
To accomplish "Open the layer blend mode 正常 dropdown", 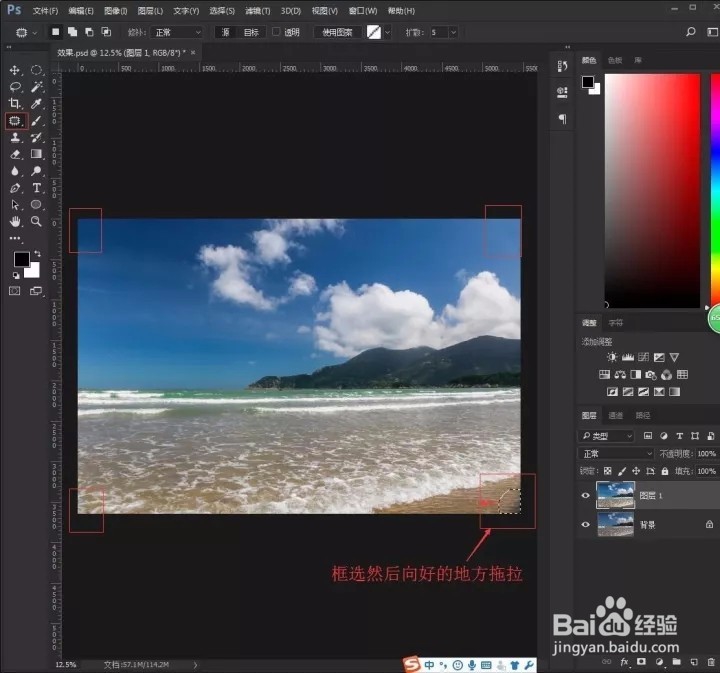I will 616,454.
